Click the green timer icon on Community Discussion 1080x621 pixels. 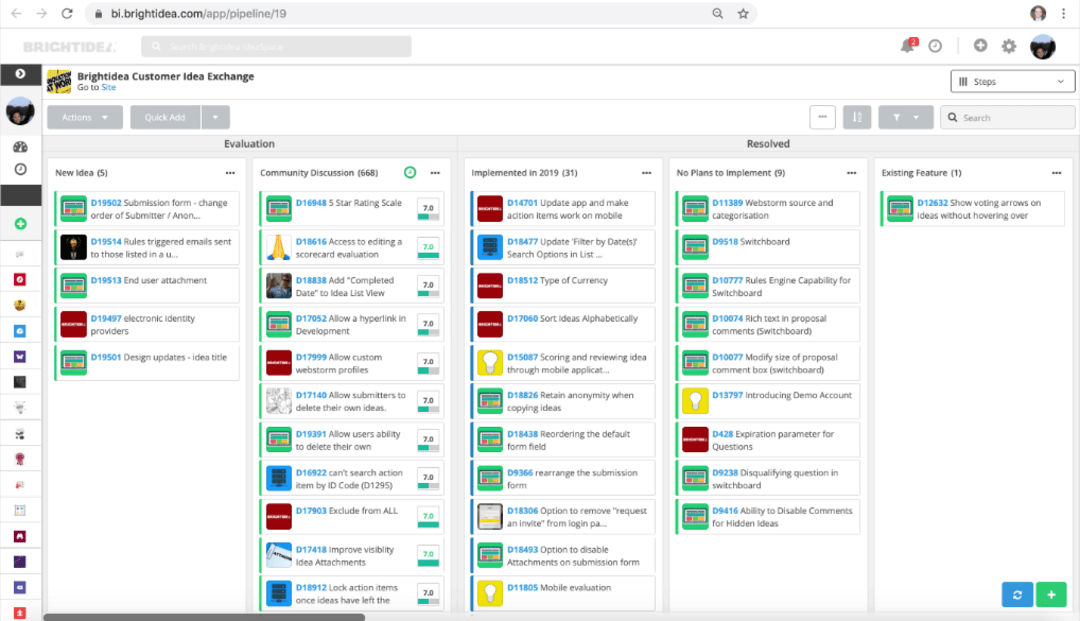tap(410, 172)
